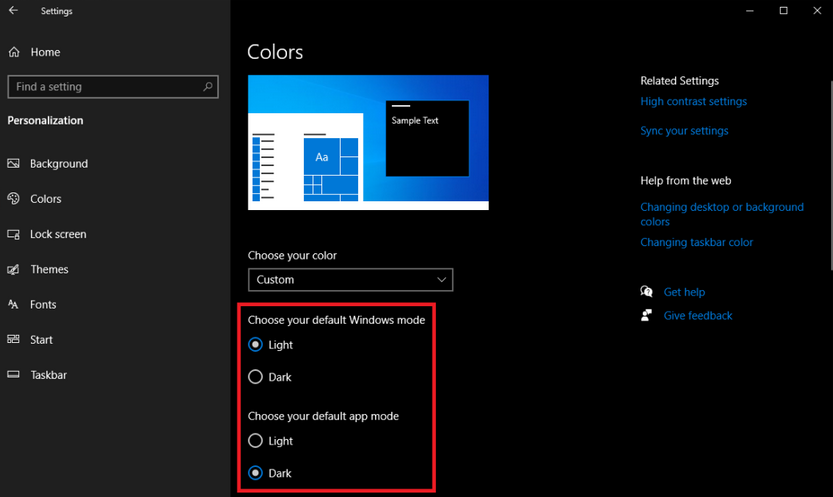Screen dimensions: 833x497
Task: Click the Start tiles icon
Action: [13, 339]
